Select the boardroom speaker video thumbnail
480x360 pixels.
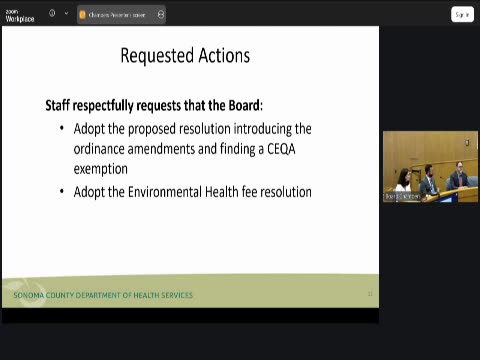[x=430, y=167]
